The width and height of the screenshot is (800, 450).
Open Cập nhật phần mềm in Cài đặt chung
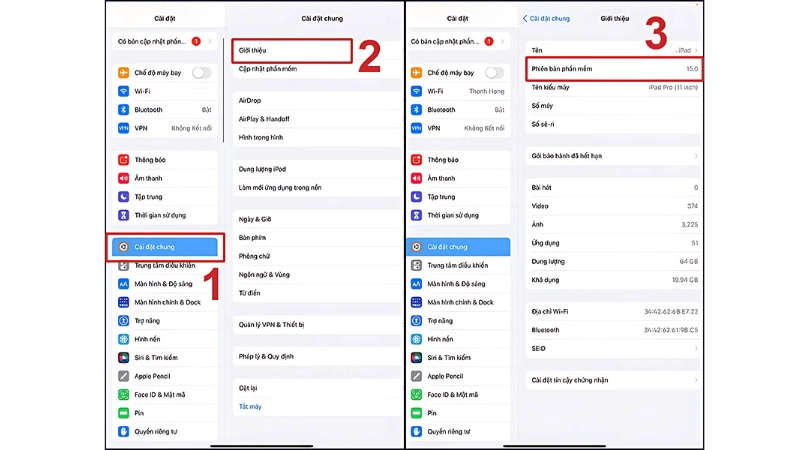click(x=316, y=69)
